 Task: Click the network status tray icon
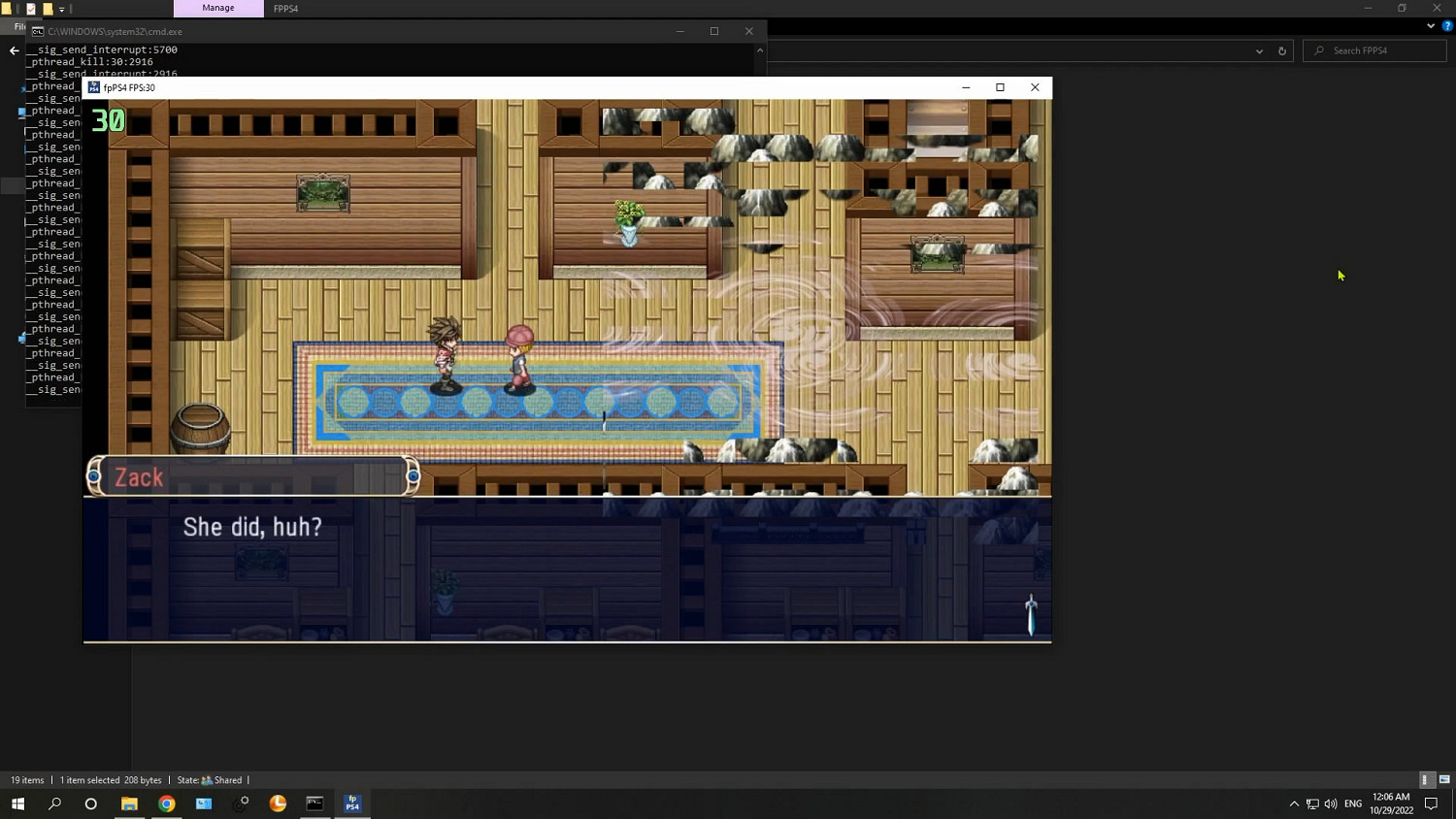tap(1312, 803)
